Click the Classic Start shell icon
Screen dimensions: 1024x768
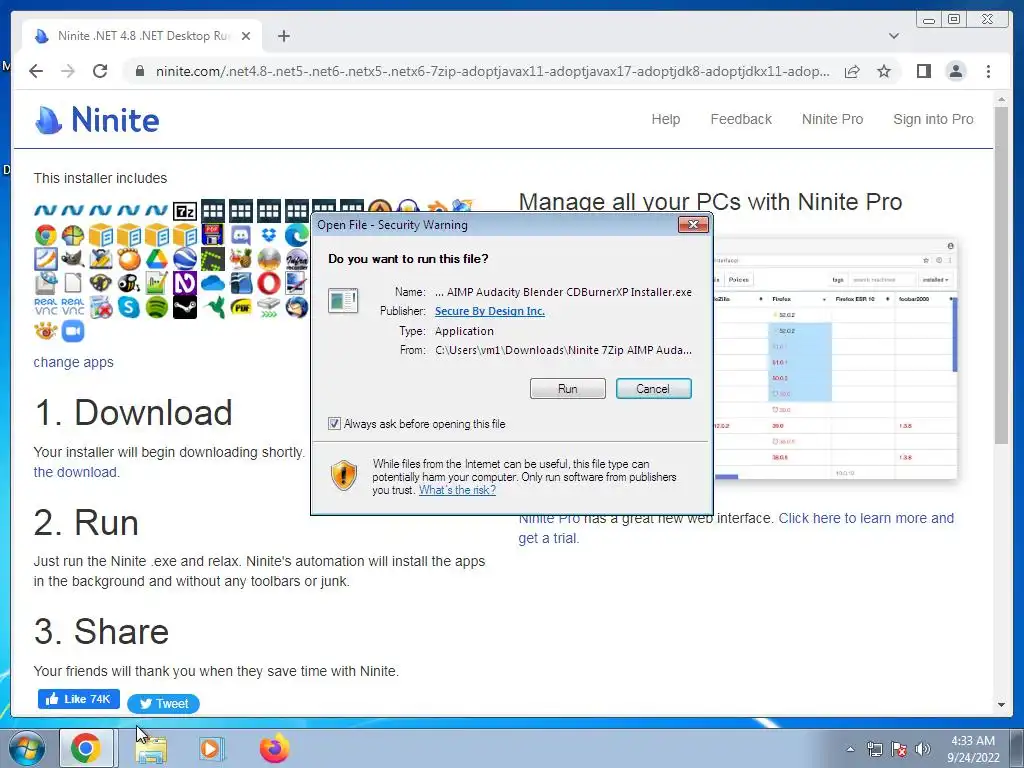(73, 235)
